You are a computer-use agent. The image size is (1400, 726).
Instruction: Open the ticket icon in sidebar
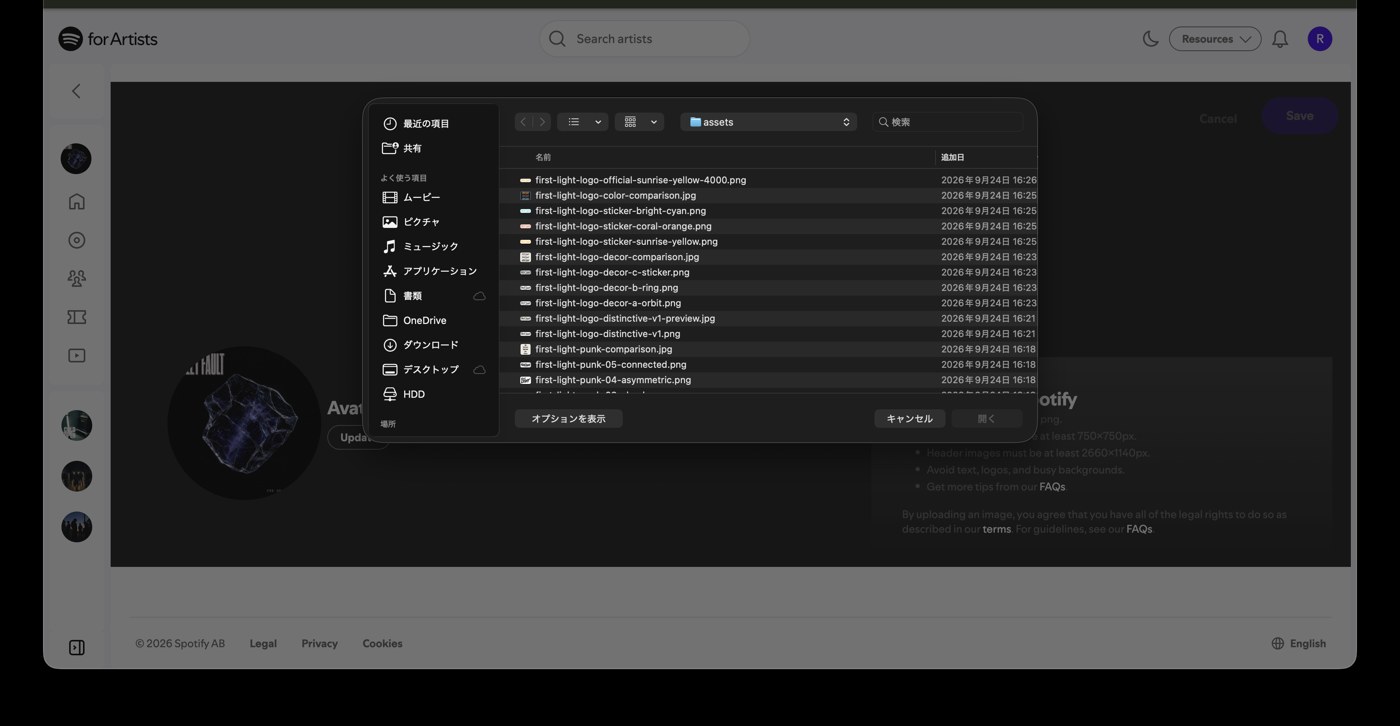pyautogui.click(x=76, y=317)
